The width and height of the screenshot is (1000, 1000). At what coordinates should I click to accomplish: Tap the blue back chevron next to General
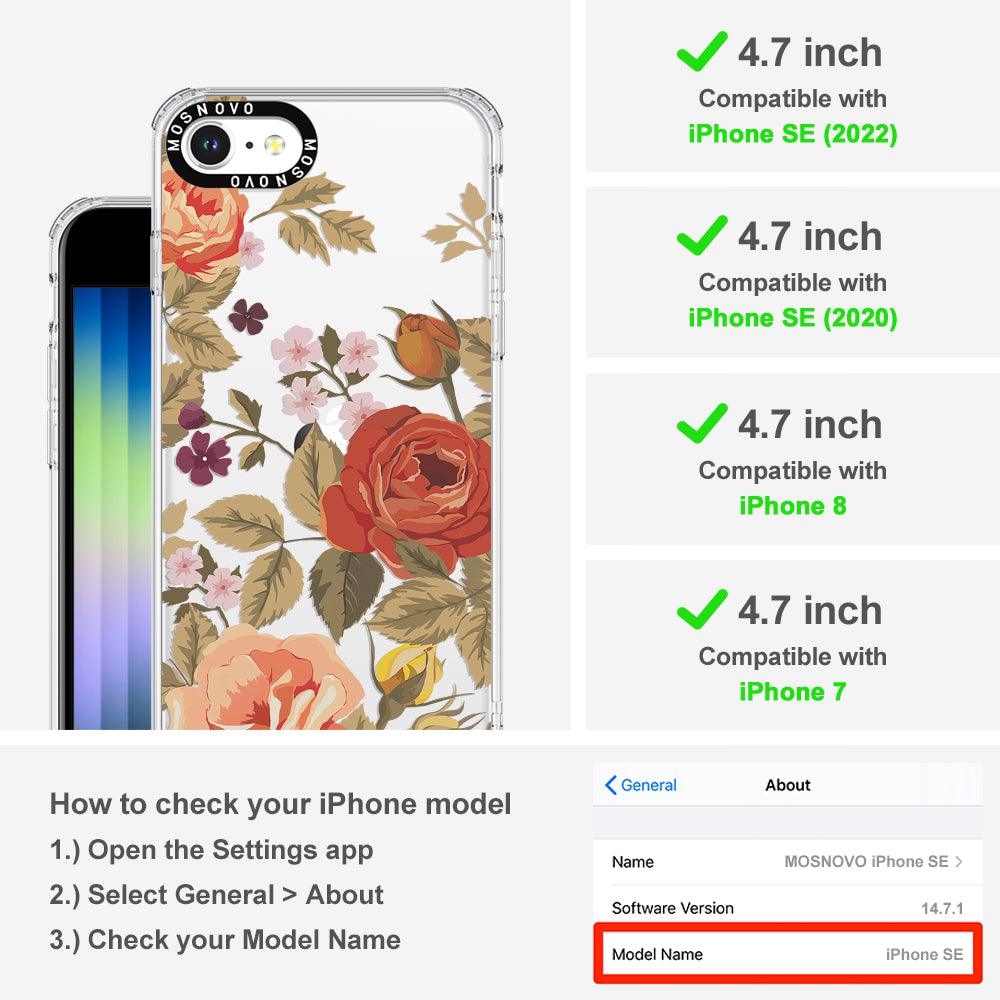coord(610,785)
